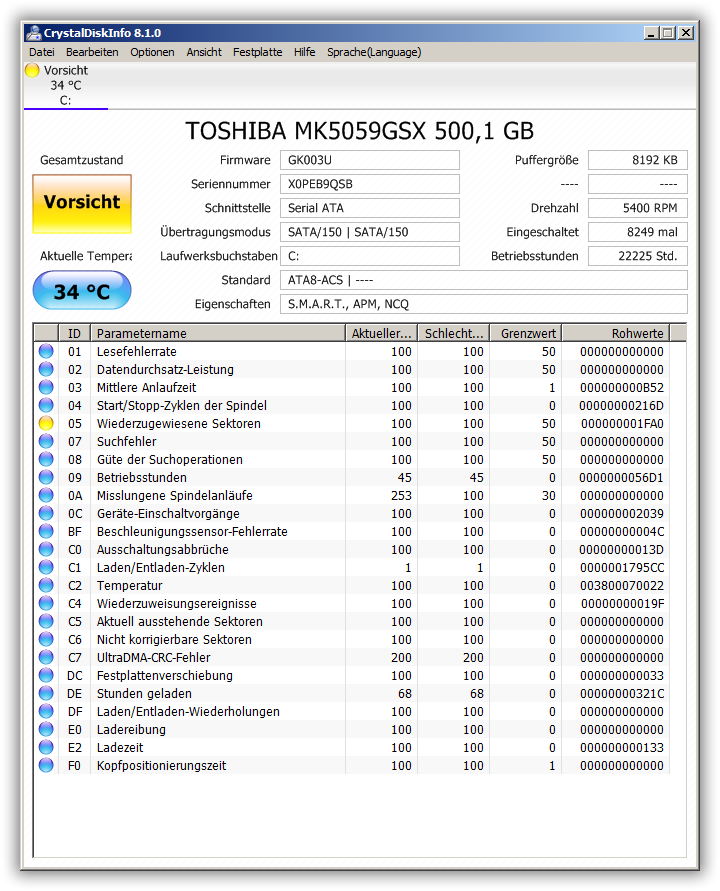Click the status icon for Festplattenverschiebung
The width and height of the screenshot is (720, 891).
click(x=46, y=675)
